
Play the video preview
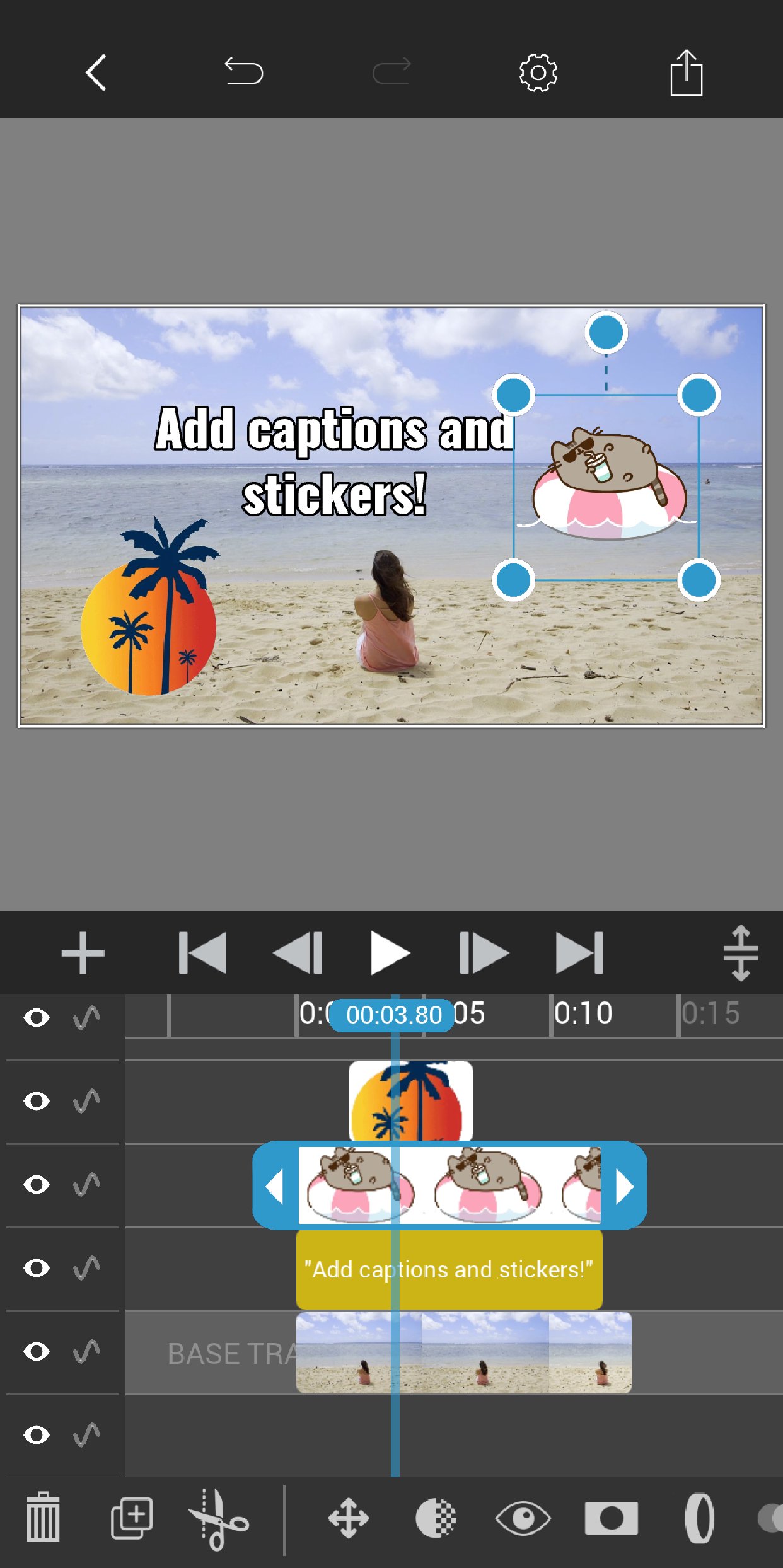click(x=390, y=953)
